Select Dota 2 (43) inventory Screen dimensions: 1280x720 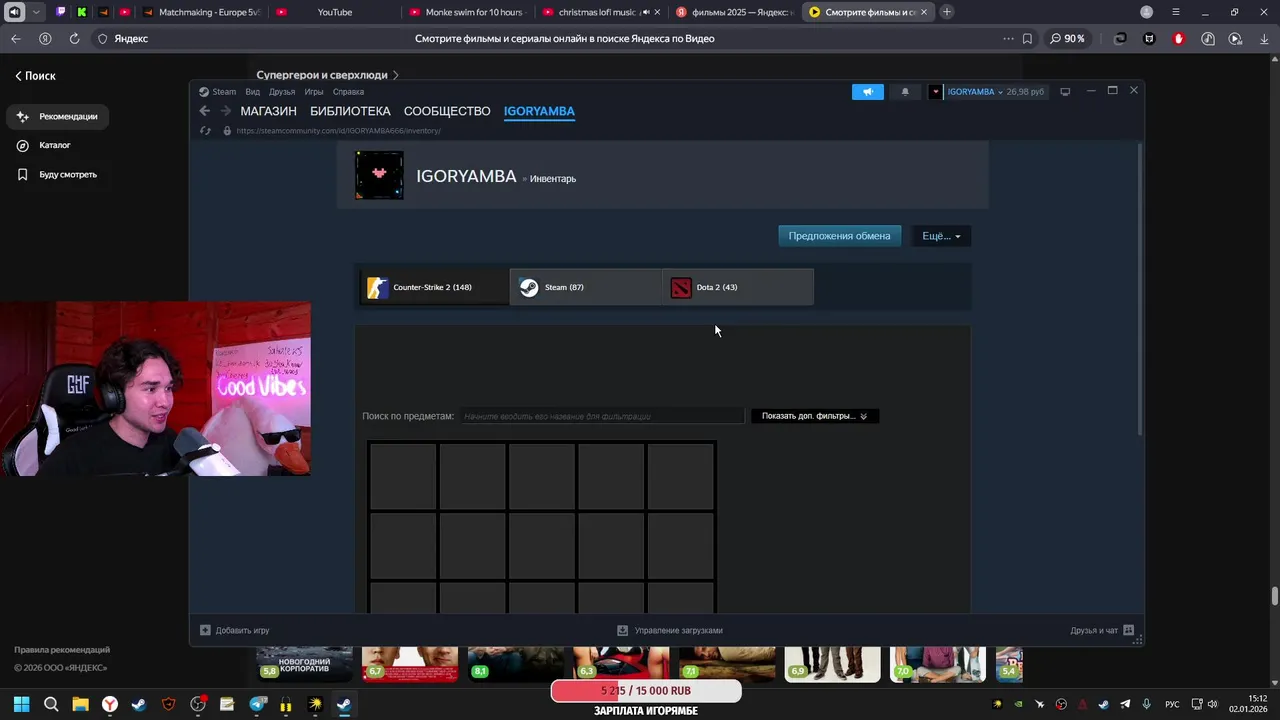point(738,287)
